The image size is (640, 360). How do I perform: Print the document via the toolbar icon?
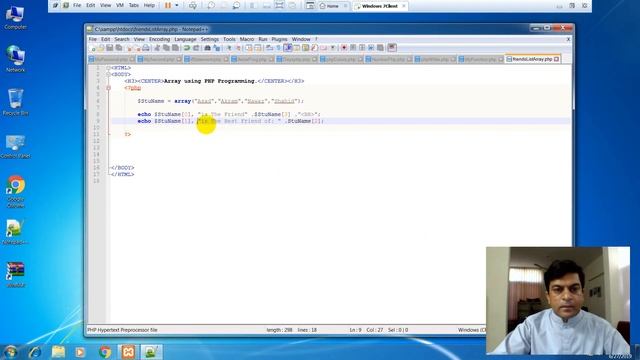[x=146, y=48]
